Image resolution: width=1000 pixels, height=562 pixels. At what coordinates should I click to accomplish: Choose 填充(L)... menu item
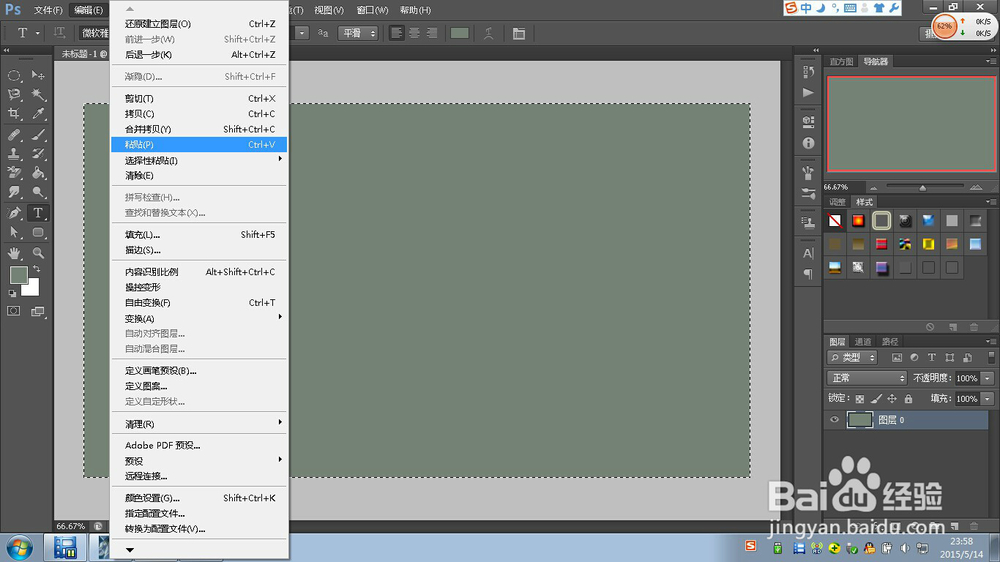[199, 235]
